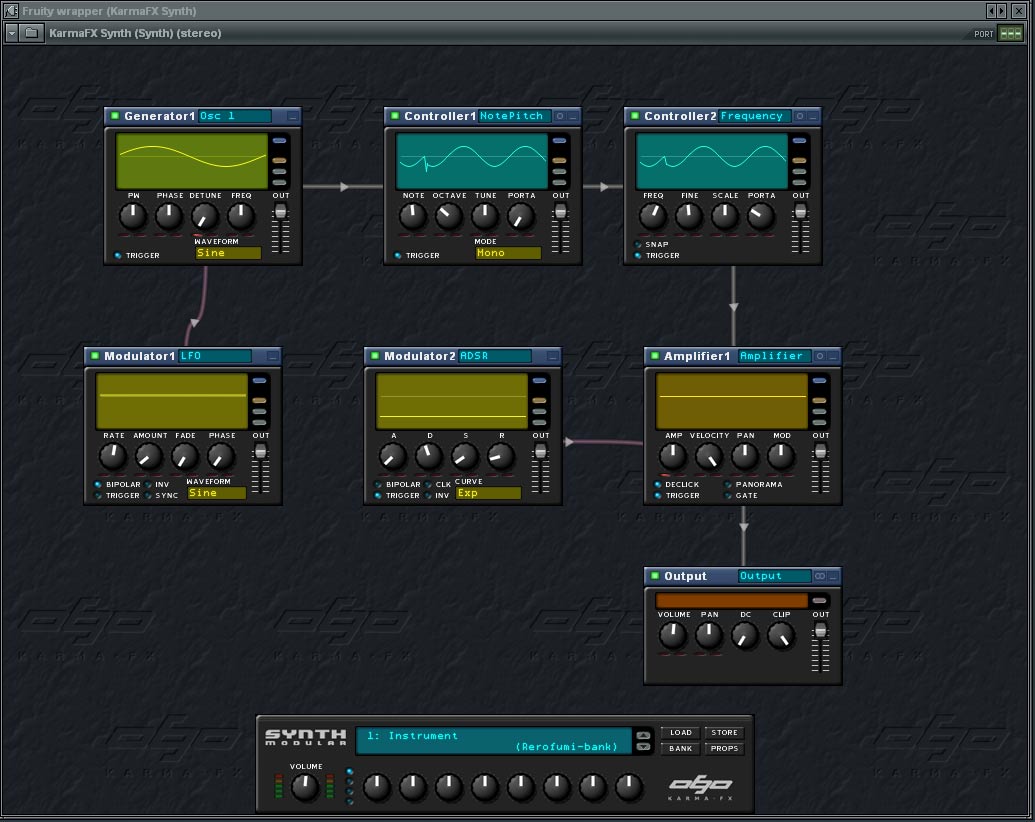The width and height of the screenshot is (1035, 822).
Task: Adjust Output module OUT level slider
Action: click(820, 648)
